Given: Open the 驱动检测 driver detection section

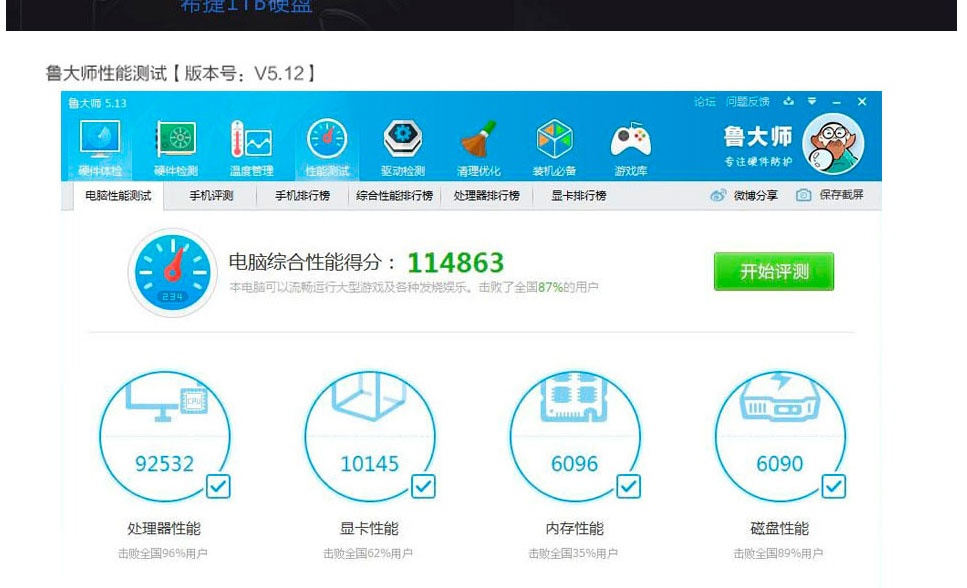Looking at the screenshot, I should (403, 148).
